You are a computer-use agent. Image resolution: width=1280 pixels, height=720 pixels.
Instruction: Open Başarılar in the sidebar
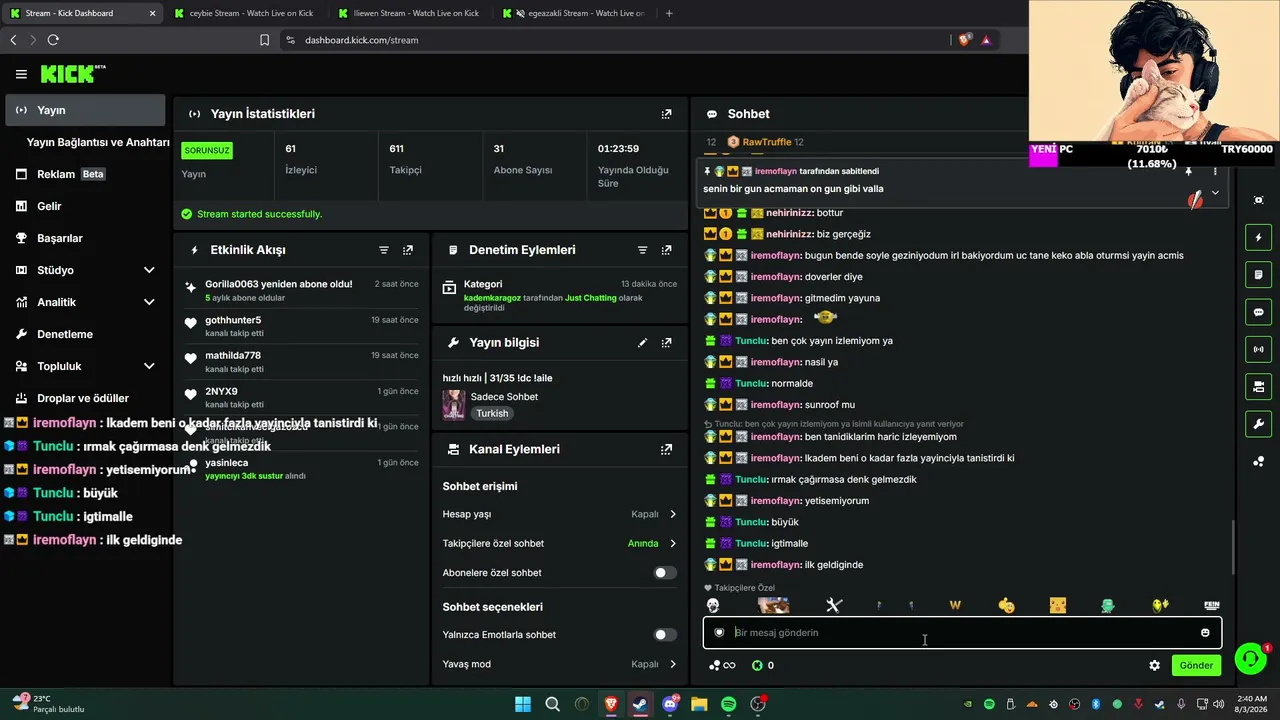coord(85,238)
